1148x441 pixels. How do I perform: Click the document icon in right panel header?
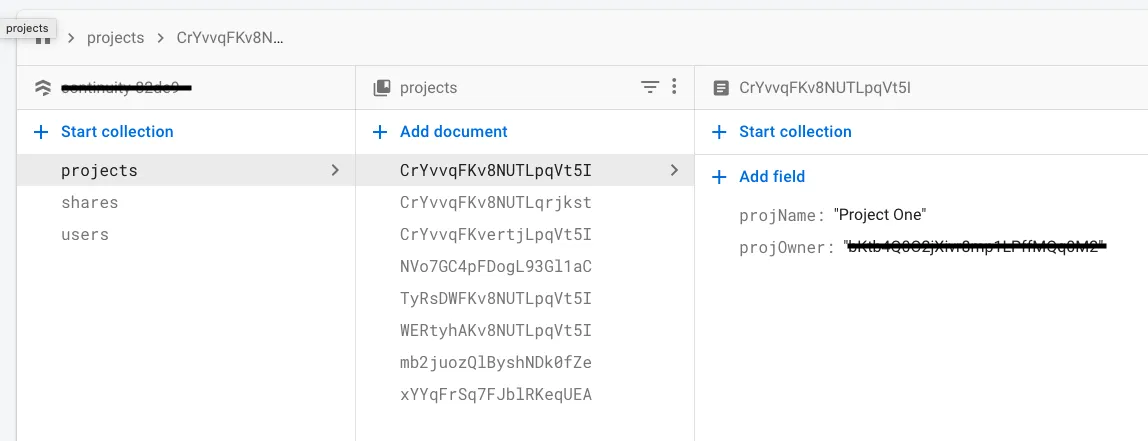point(720,88)
